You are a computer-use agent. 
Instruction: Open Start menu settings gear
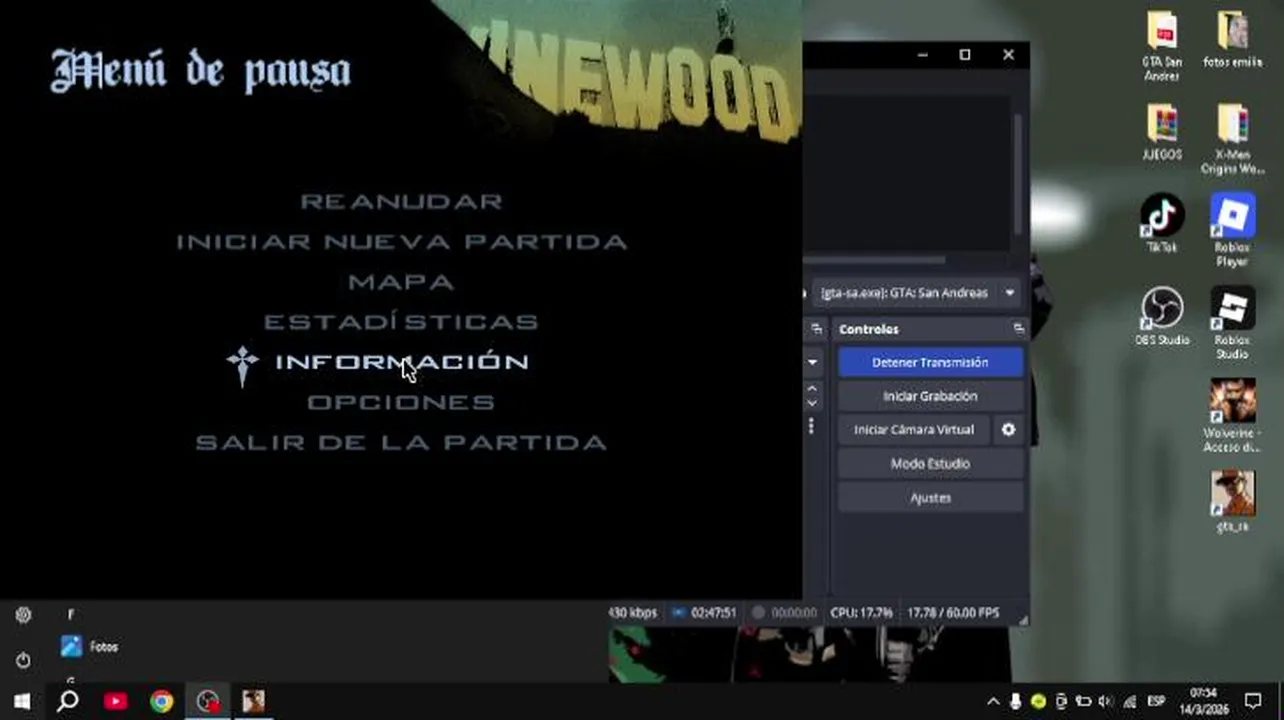pos(23,615)
